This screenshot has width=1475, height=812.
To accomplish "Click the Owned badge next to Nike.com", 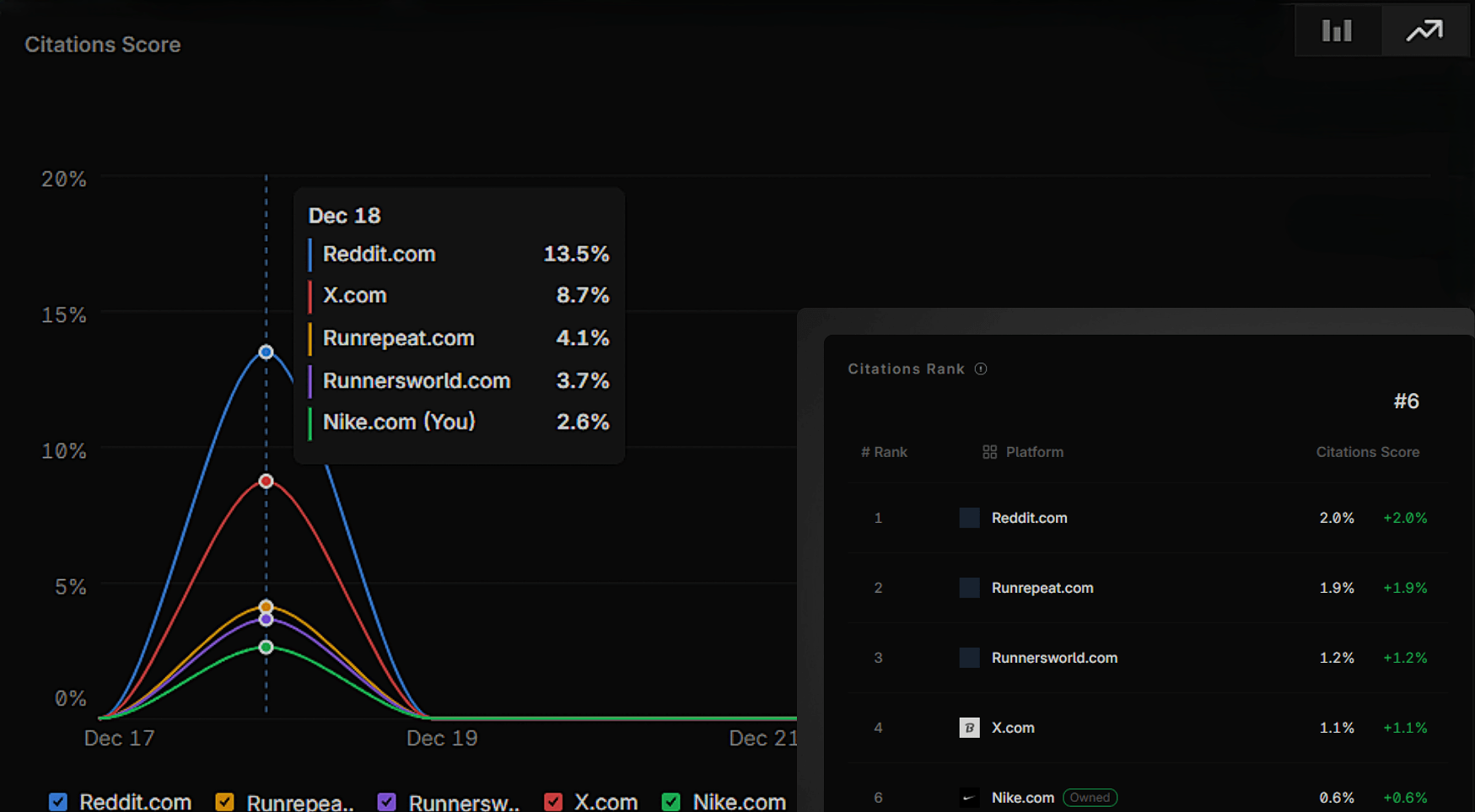I will coord(1090,798).
